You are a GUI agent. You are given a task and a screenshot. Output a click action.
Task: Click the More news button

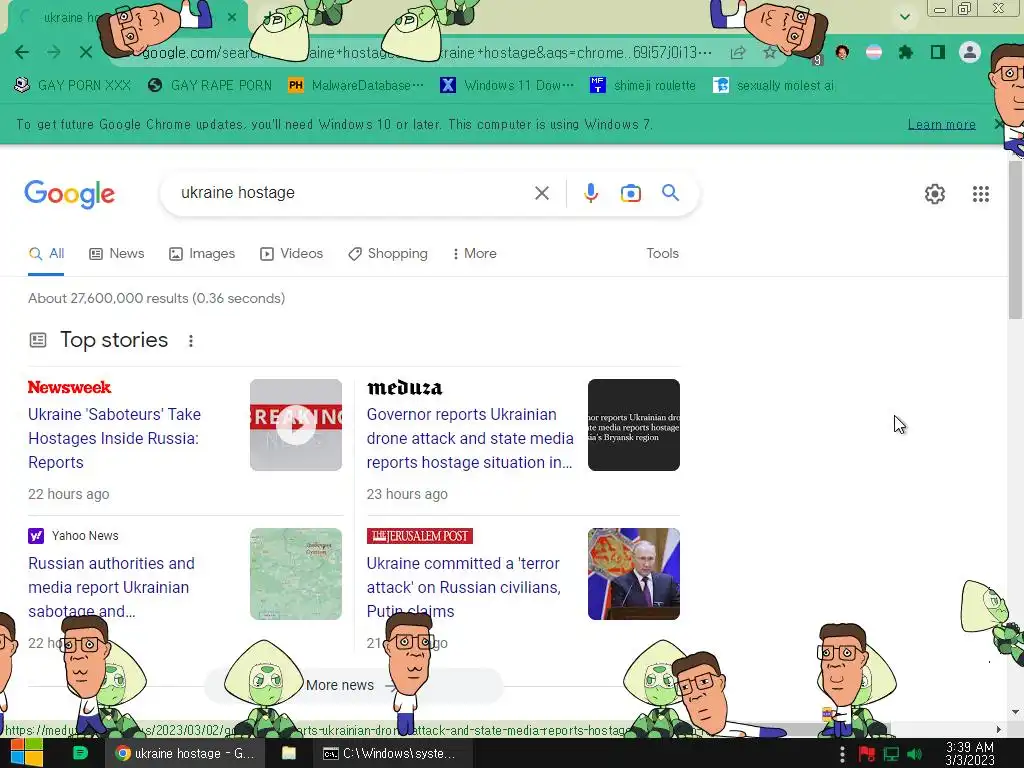pyautogui.click(x=354, y=685)
